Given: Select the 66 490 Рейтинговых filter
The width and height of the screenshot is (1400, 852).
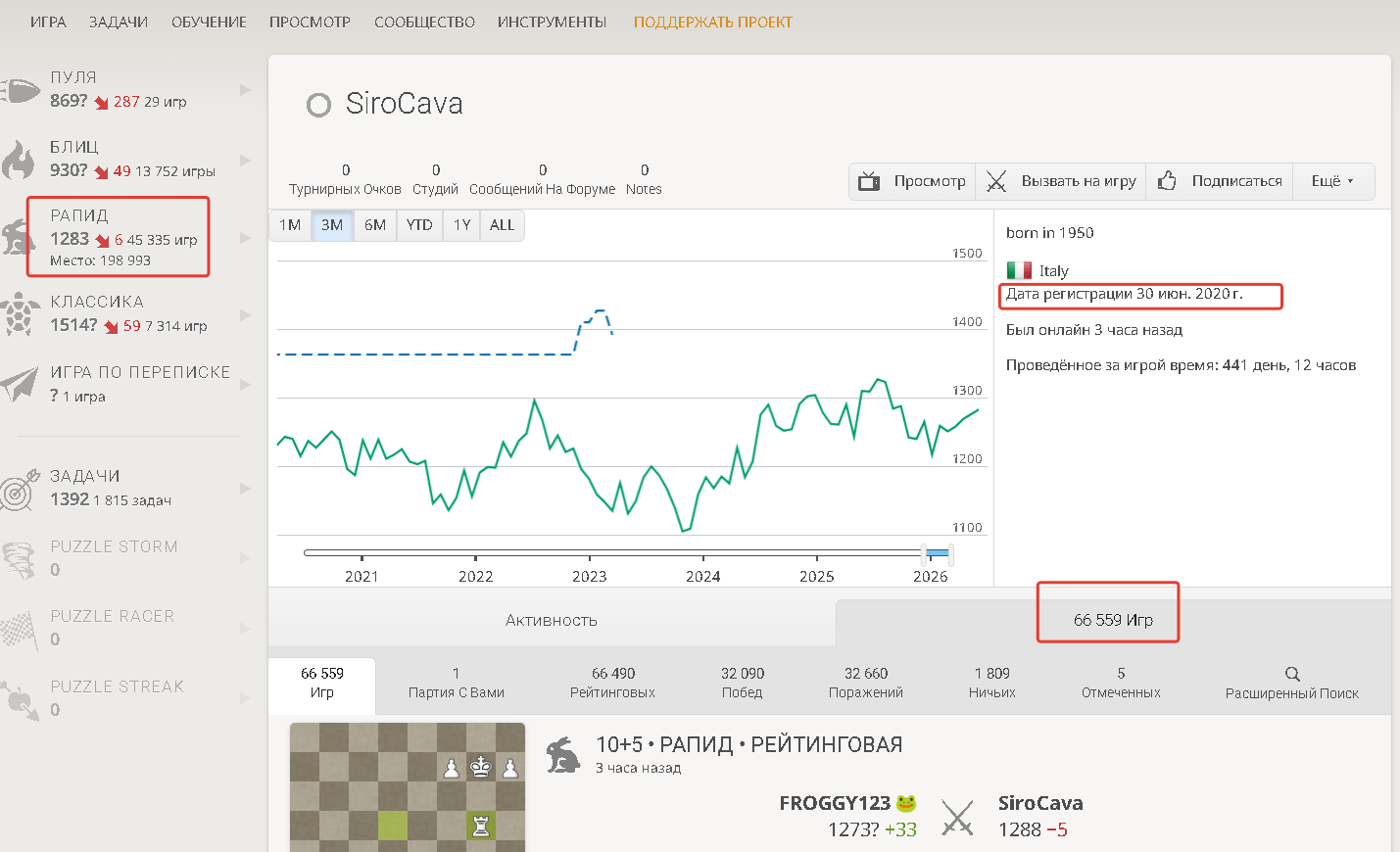Looking at the screenshot, I should point(613,683).
